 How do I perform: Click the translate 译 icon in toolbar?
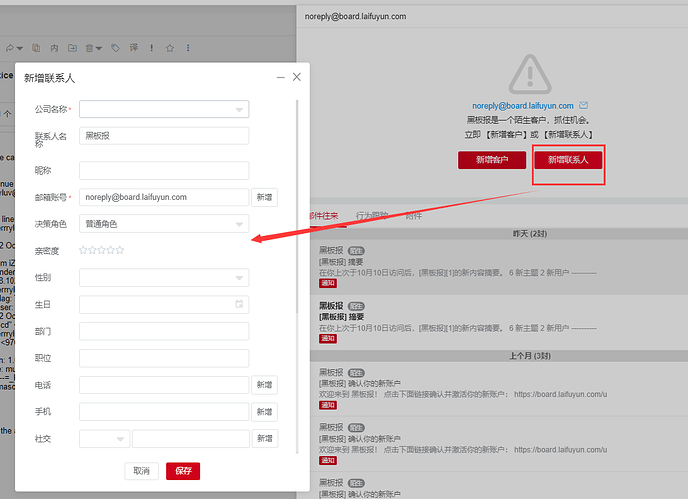134,47
